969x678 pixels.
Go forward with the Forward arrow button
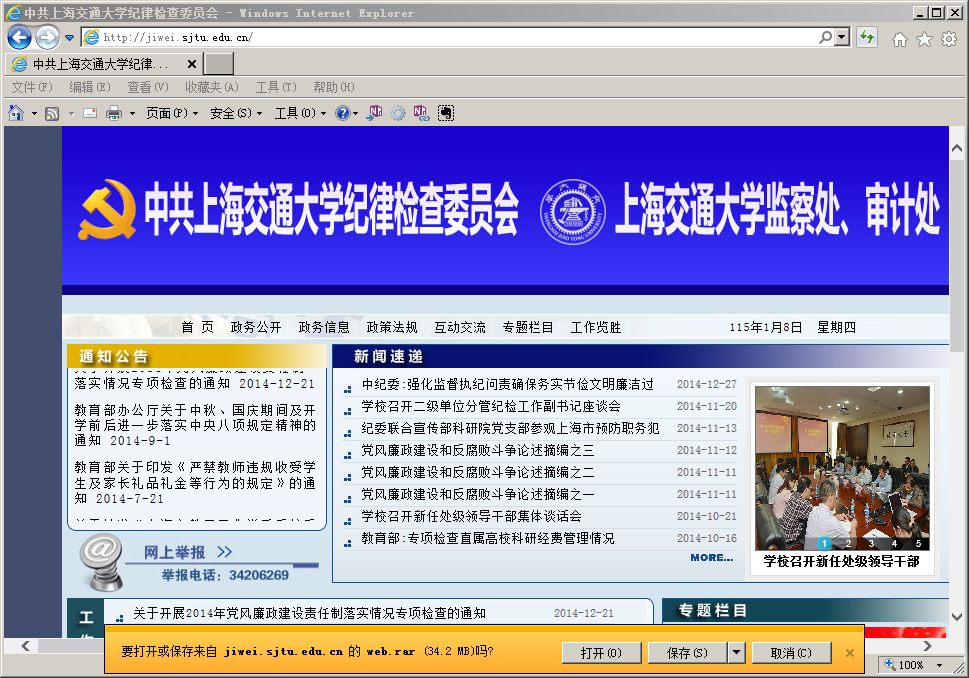click(48, 38)
